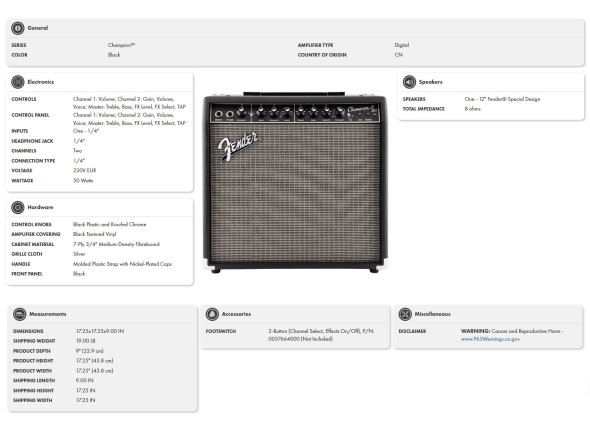Select the Accessories section heading
The width and height of the screenshot is (590, 434).
pyautogui.click(x=236, y=314)
